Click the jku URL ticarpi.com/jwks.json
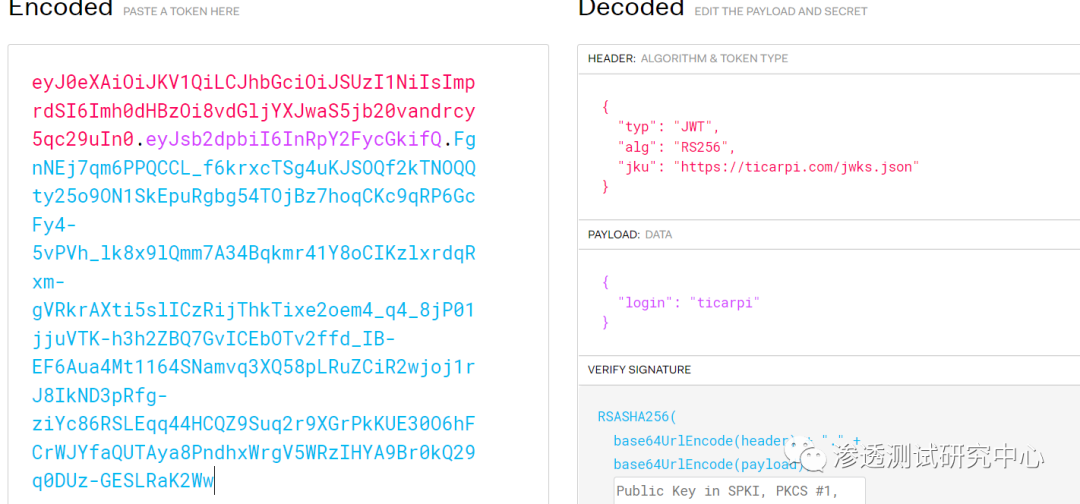 point(795,167)
